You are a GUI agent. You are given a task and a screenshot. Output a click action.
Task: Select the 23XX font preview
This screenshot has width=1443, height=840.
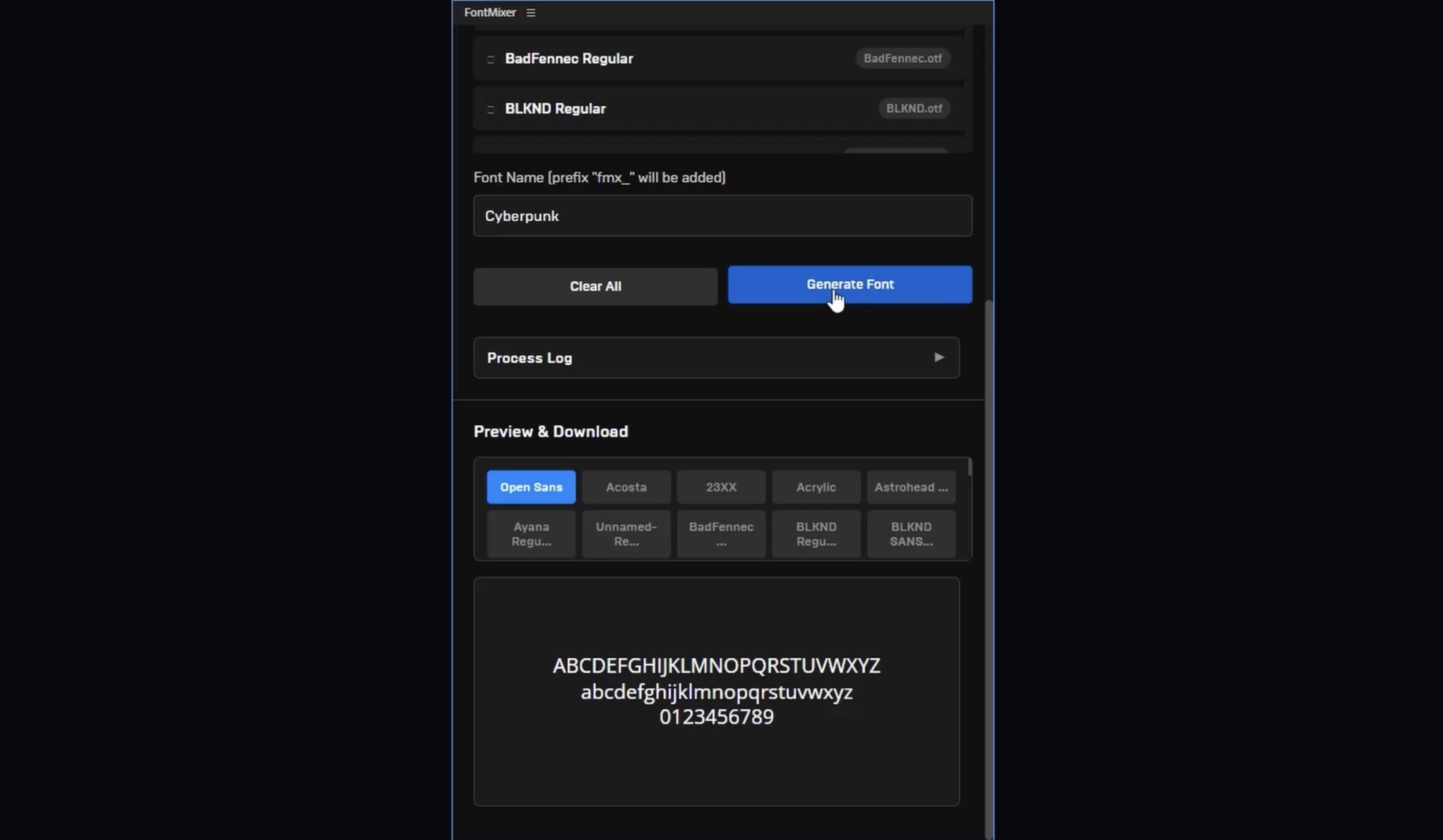(x=721, y=488)
